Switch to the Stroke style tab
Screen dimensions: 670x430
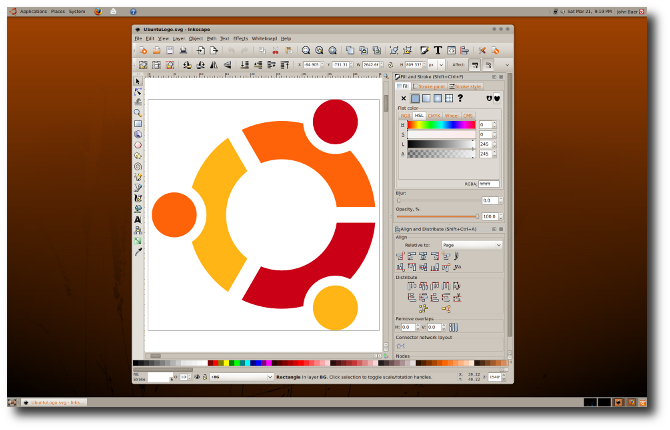point(465,86)
